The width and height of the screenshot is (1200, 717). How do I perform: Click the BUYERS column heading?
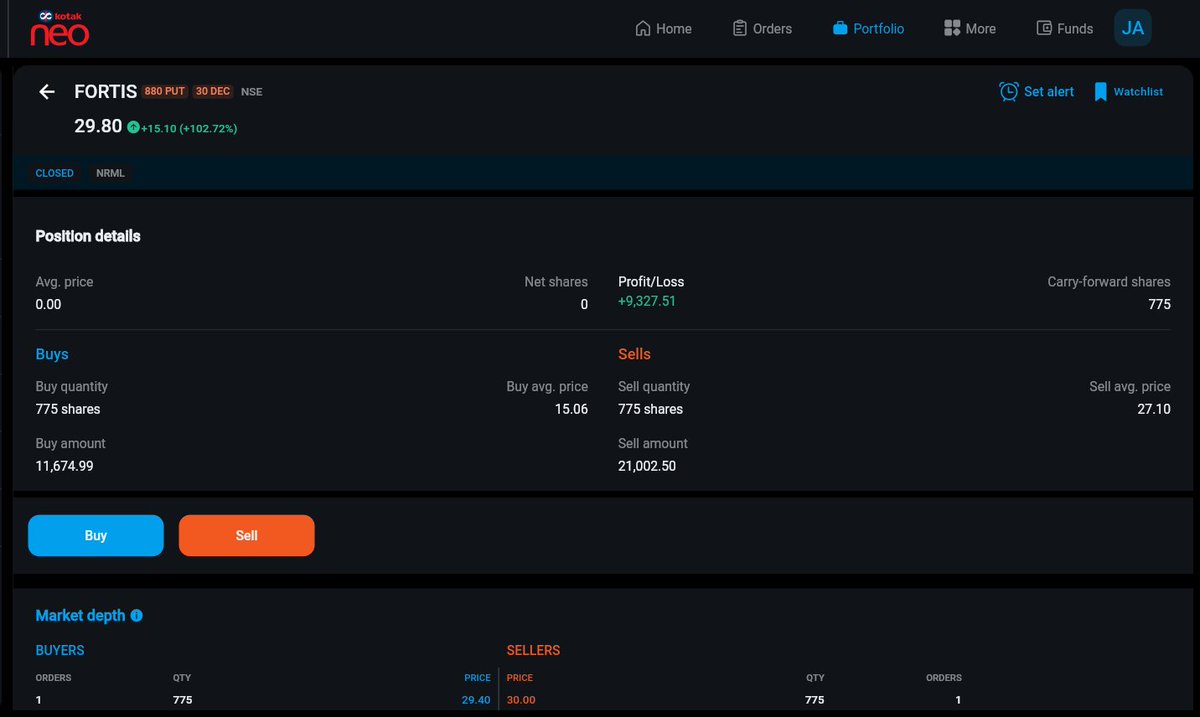click(x=60, y=650)
